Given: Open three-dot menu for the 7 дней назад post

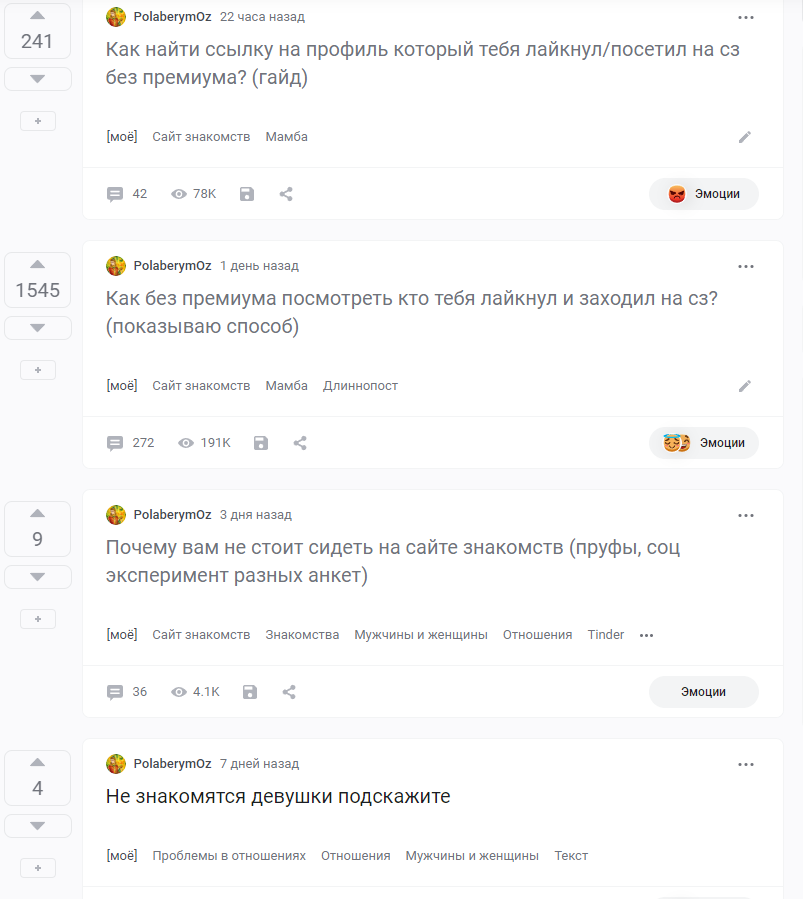Looking at the screenshot, I should (746, 764).
